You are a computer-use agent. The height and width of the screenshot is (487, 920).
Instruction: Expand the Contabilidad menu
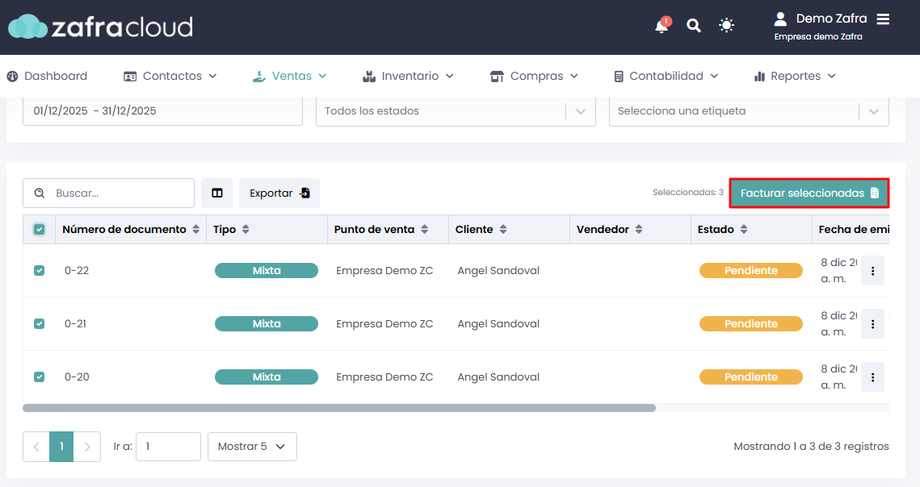click(x=666, y=76)
